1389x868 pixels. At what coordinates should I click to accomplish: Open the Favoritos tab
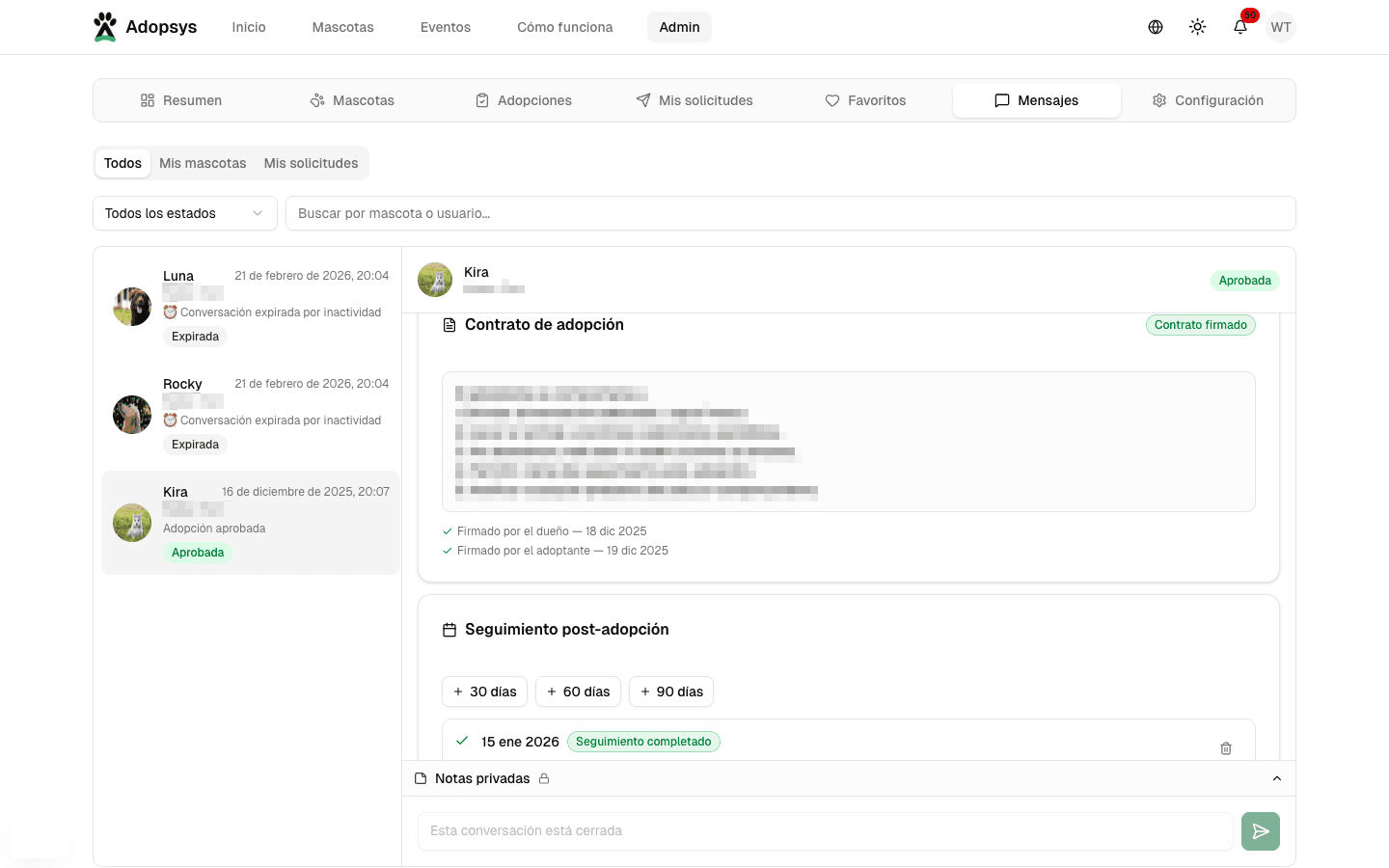tap(865, 100)
